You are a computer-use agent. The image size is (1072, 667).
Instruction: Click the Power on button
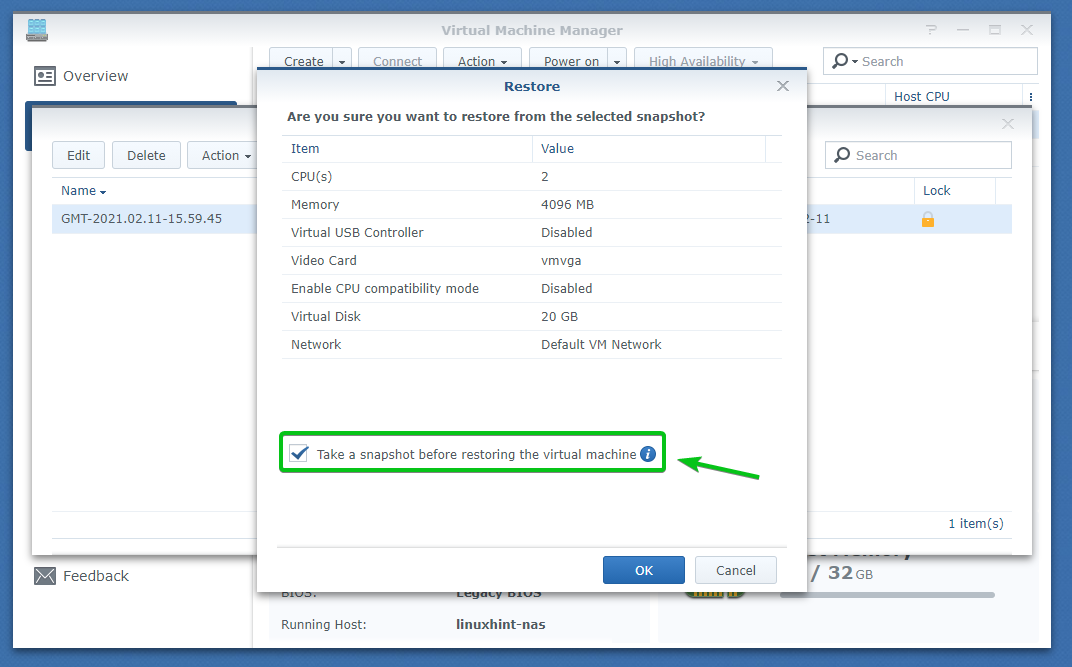coord(570,61)
